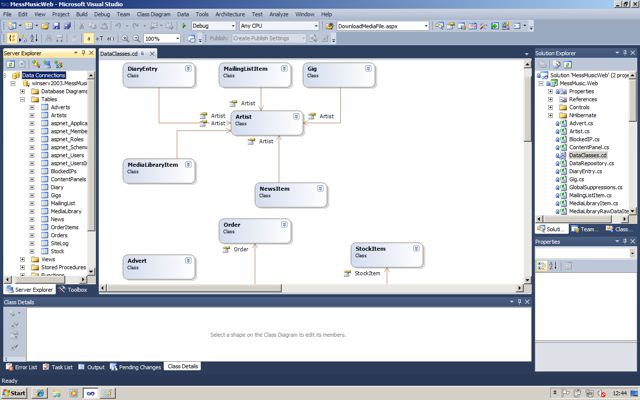Click the Adverts table icon in Server Explorer
This screenshot has height=400, width=640.
tap(45, 107)
